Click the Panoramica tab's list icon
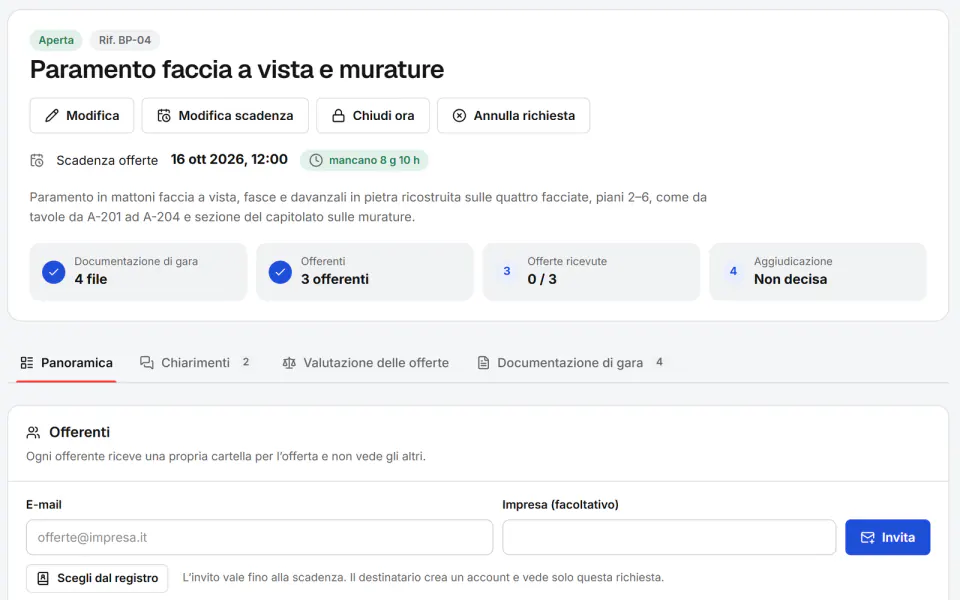 [27, 363]
